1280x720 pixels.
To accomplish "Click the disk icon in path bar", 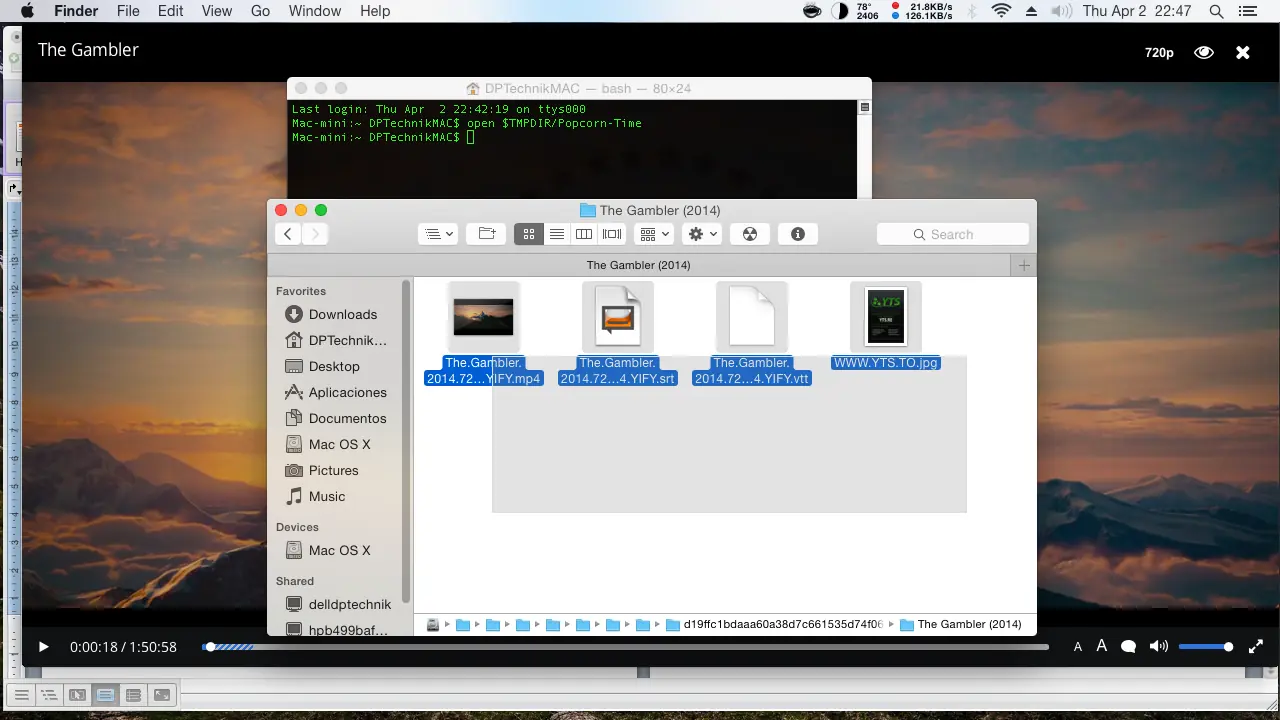I will (433, 624).
